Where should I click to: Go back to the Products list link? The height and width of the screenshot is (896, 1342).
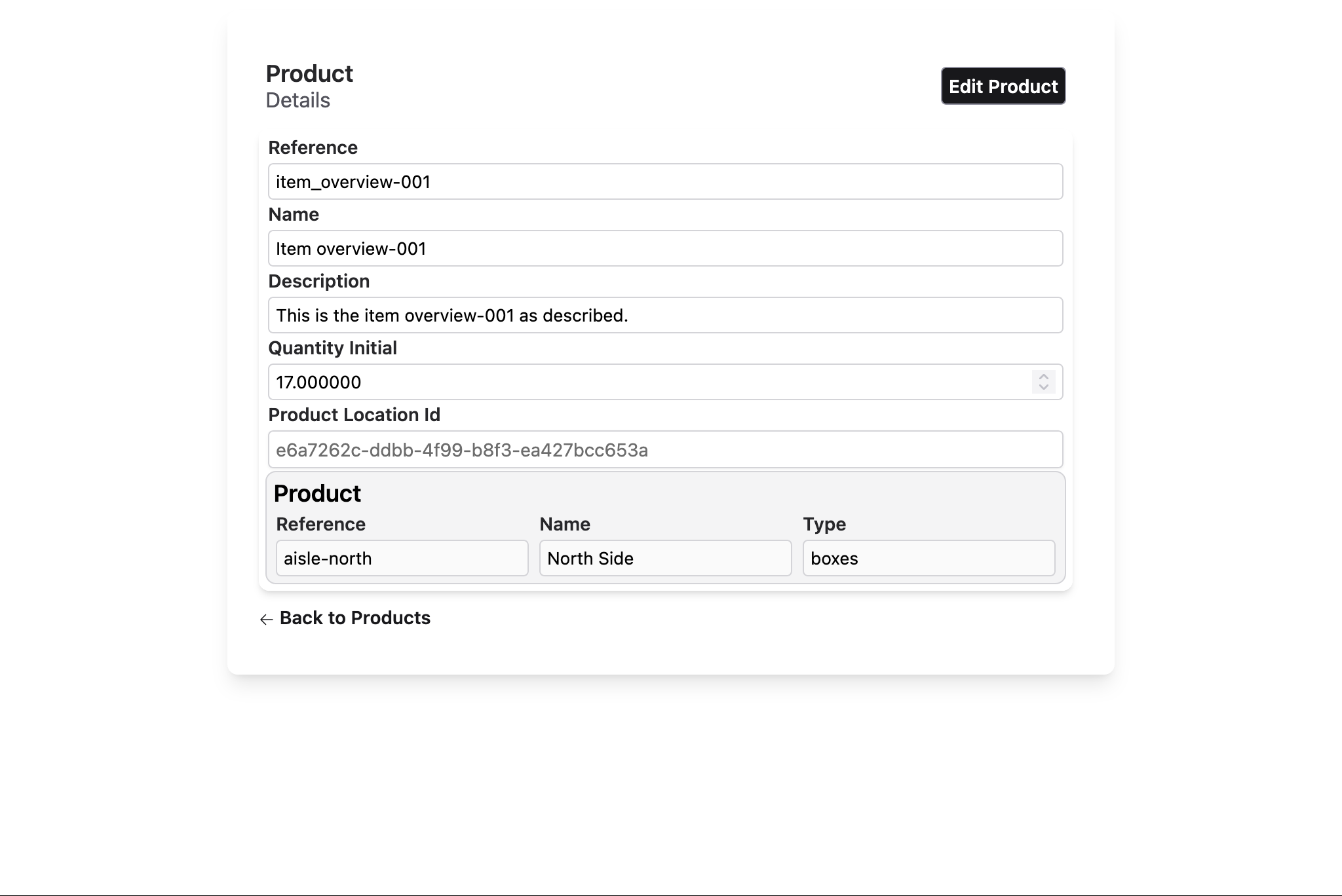(x=355, y=618)
